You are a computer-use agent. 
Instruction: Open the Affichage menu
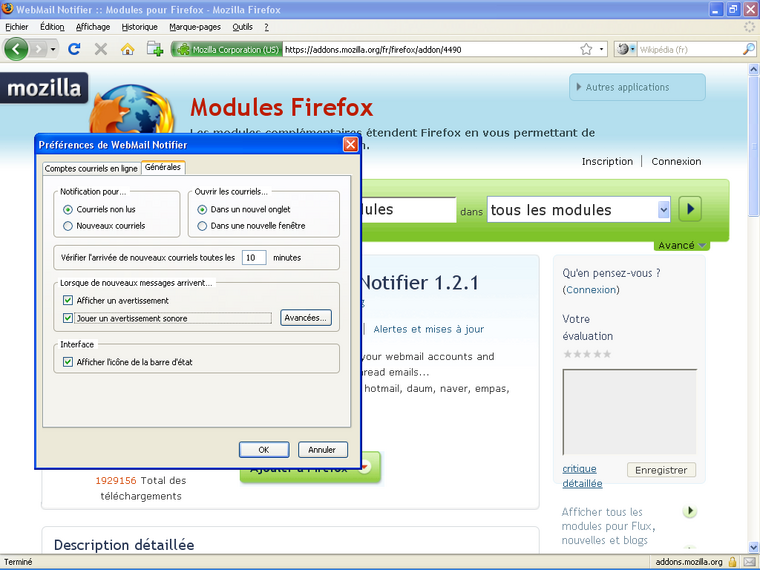pos(93,27)
